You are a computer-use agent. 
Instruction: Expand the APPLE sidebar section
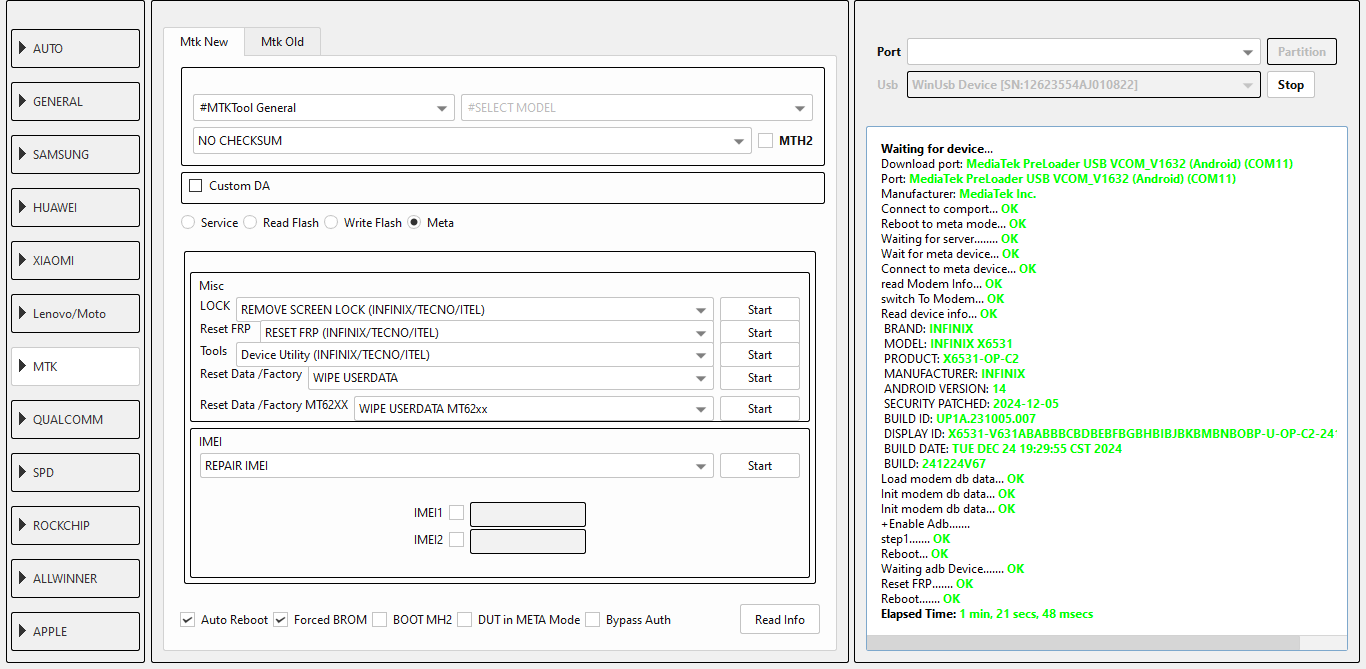point(75,631)
